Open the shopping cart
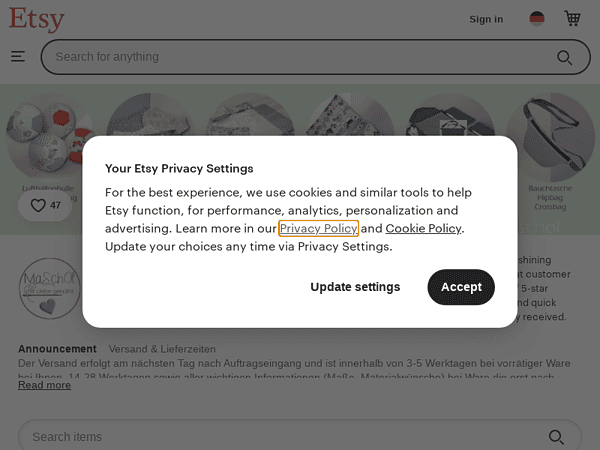Viewport: 600px width, 450px height. pos(572,19)
